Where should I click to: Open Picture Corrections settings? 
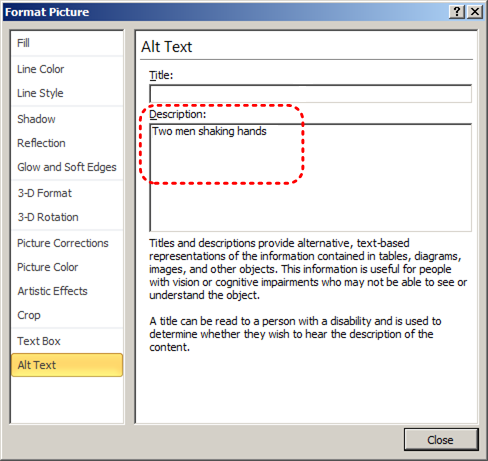tap(67, 243)
